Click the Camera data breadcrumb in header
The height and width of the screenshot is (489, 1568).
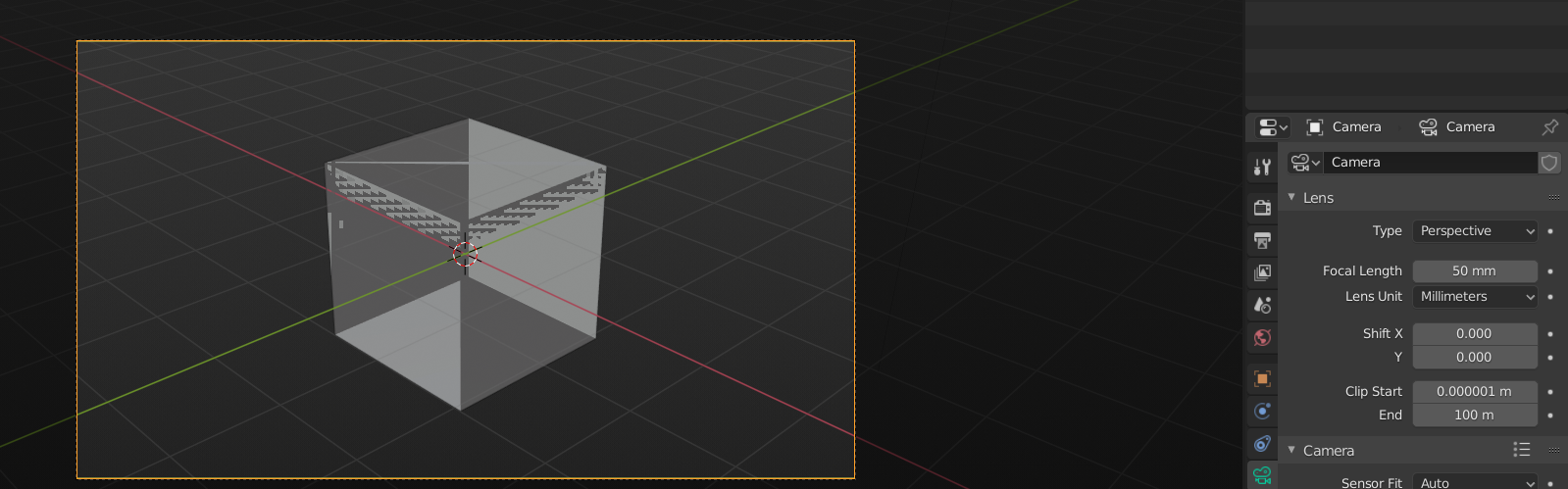coord(1457,127)
